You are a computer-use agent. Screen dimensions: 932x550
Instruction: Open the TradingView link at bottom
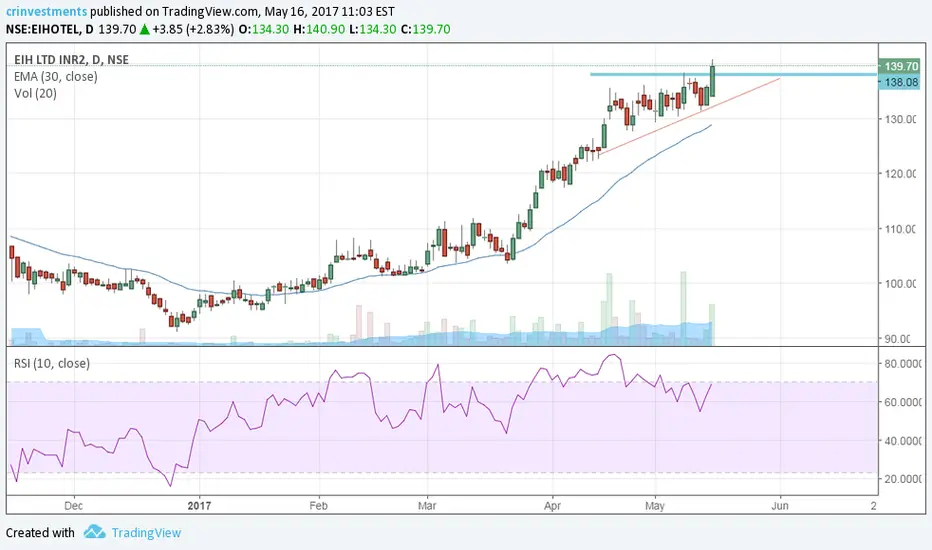[146, 533]
